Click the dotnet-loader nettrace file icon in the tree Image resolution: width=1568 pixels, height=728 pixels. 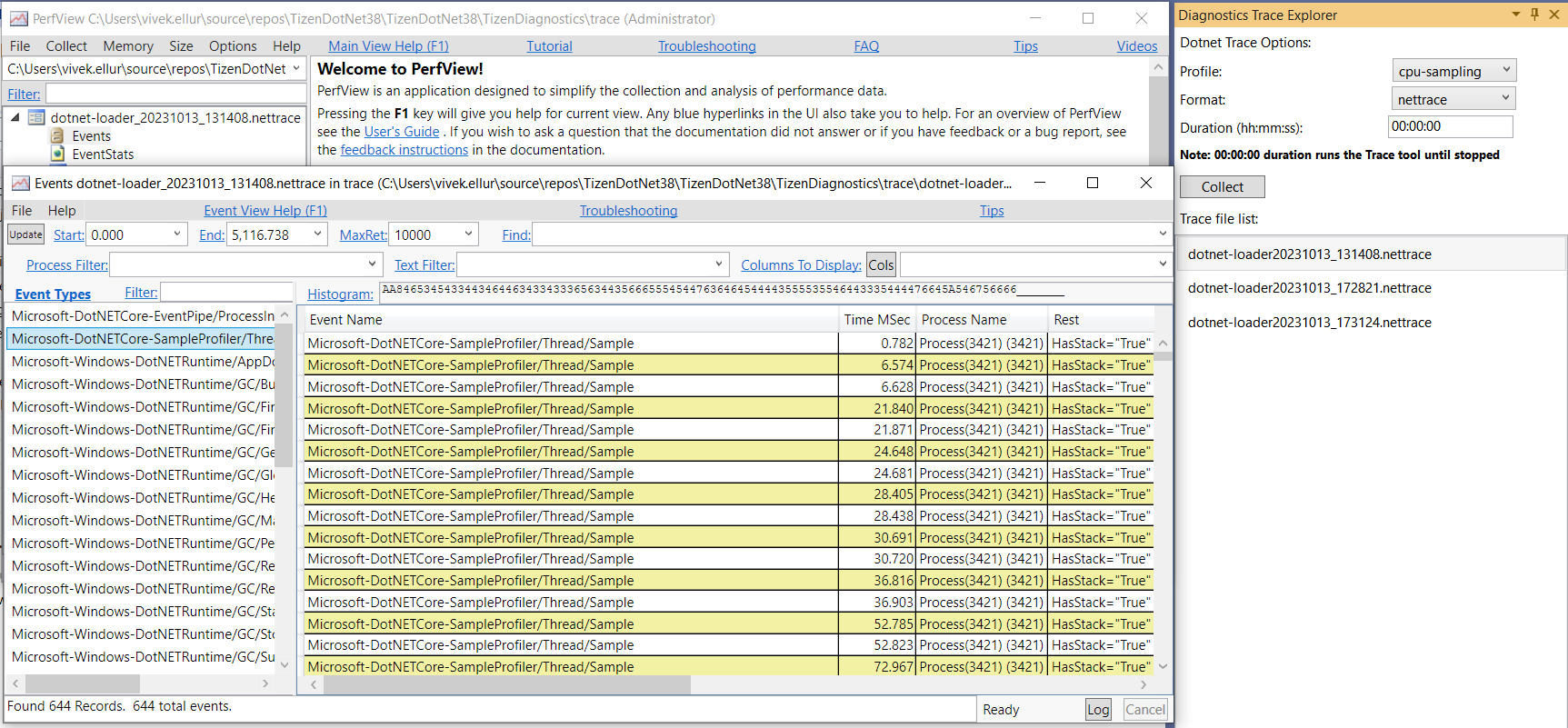(x=36, y=117)
